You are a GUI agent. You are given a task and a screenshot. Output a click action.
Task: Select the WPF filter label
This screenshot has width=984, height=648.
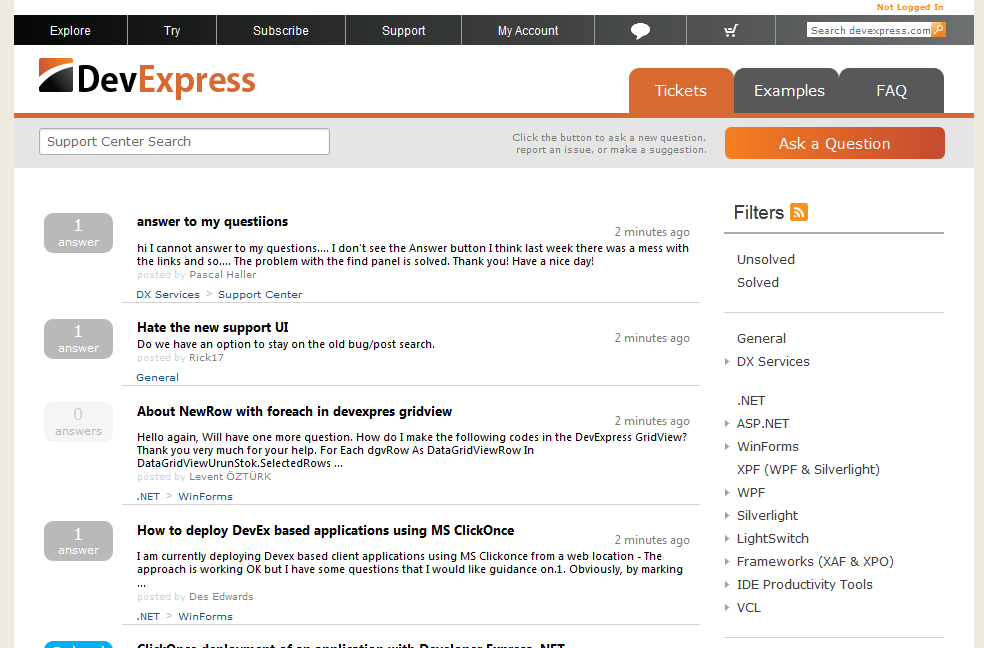tap(751, 493)
